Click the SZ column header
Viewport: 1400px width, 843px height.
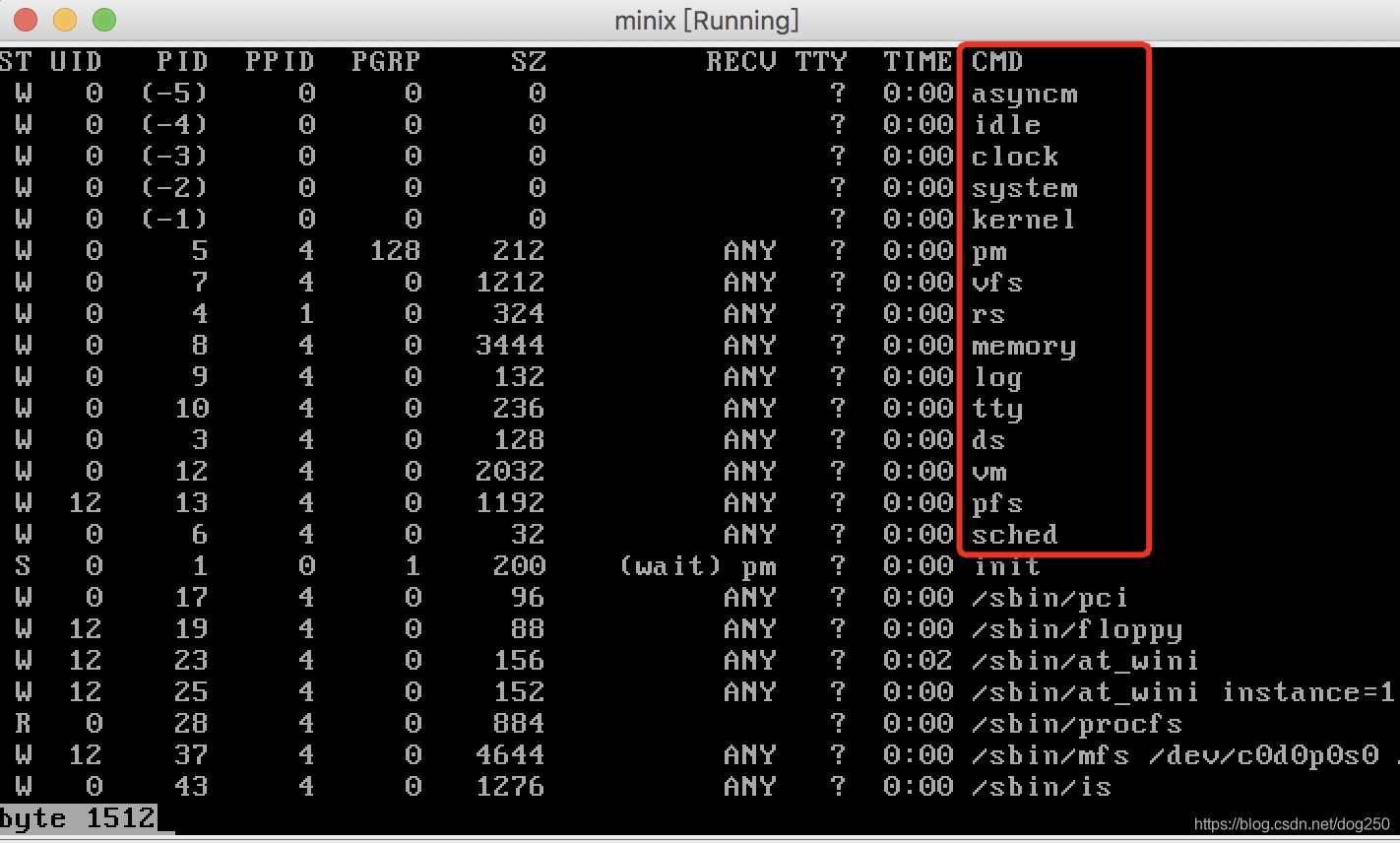(528, 62)
